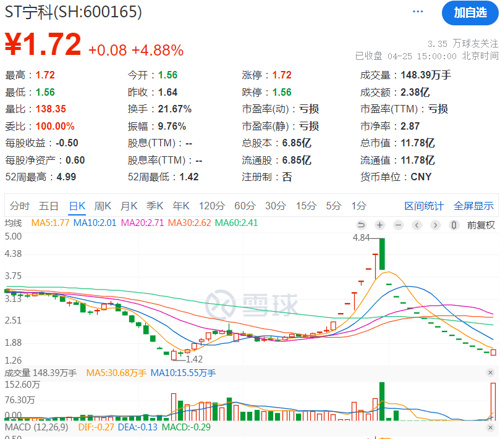The image size is (500, 439).
Task: Close the 成交量 volume indicator panel
Action: tap(490, 373)
